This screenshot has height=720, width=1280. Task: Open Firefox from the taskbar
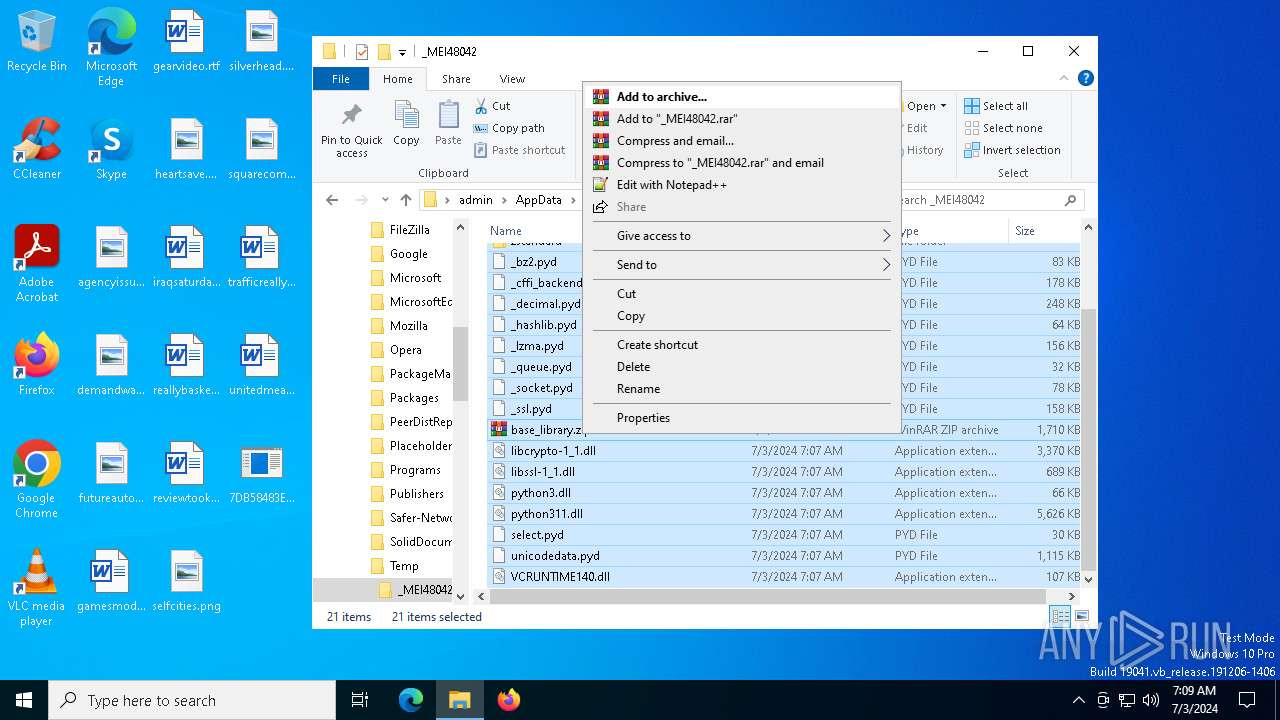point(509,700)
